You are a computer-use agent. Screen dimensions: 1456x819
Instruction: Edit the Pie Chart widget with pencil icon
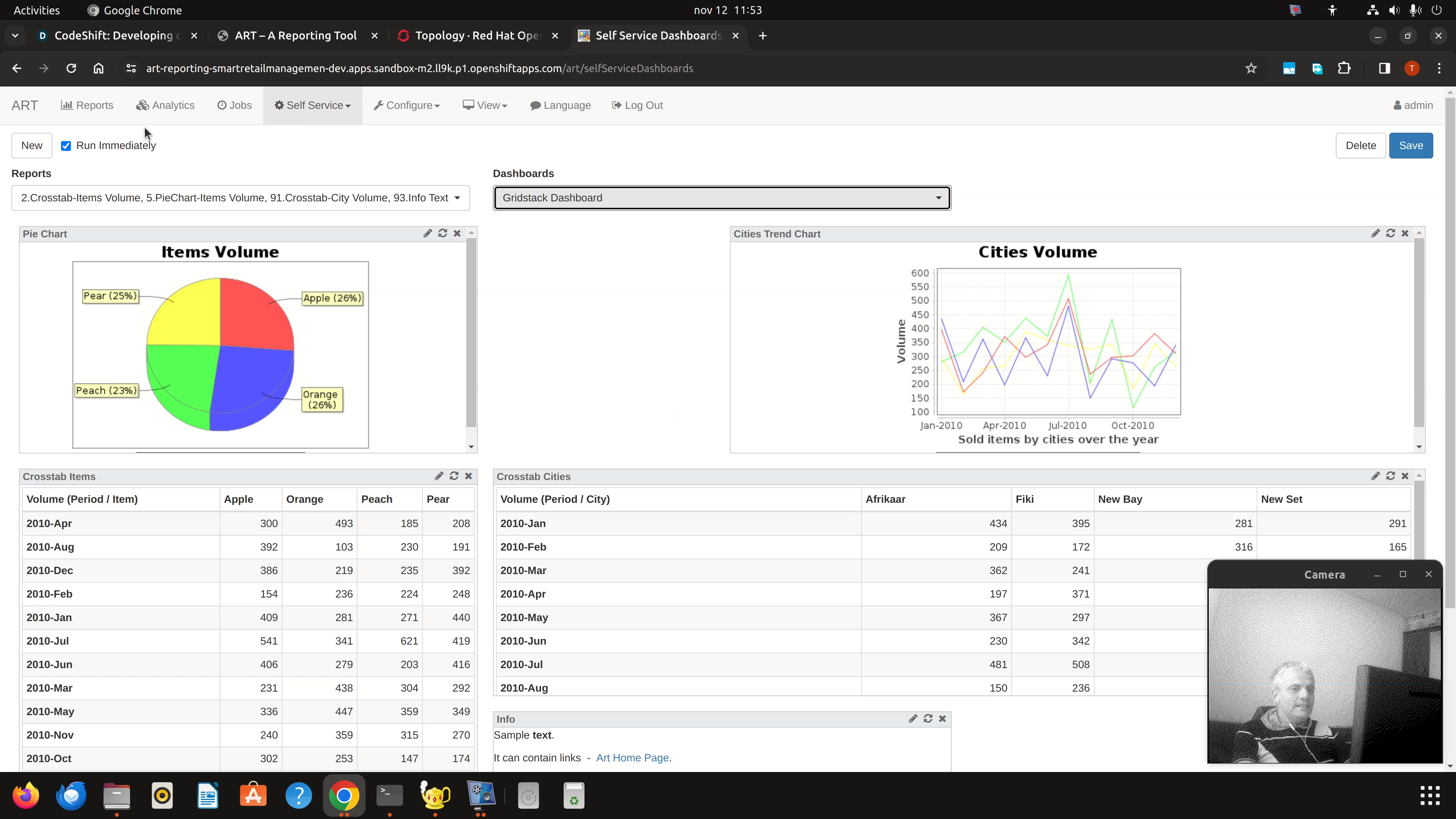[427, 234]
